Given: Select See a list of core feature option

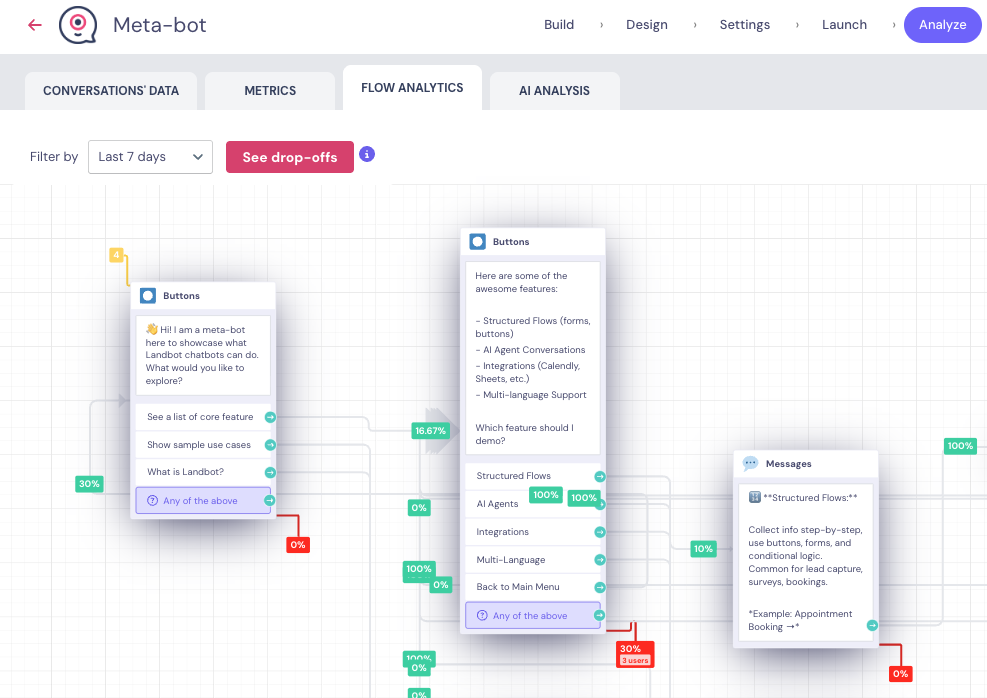Looking at the screenshot, I should 203,417.
